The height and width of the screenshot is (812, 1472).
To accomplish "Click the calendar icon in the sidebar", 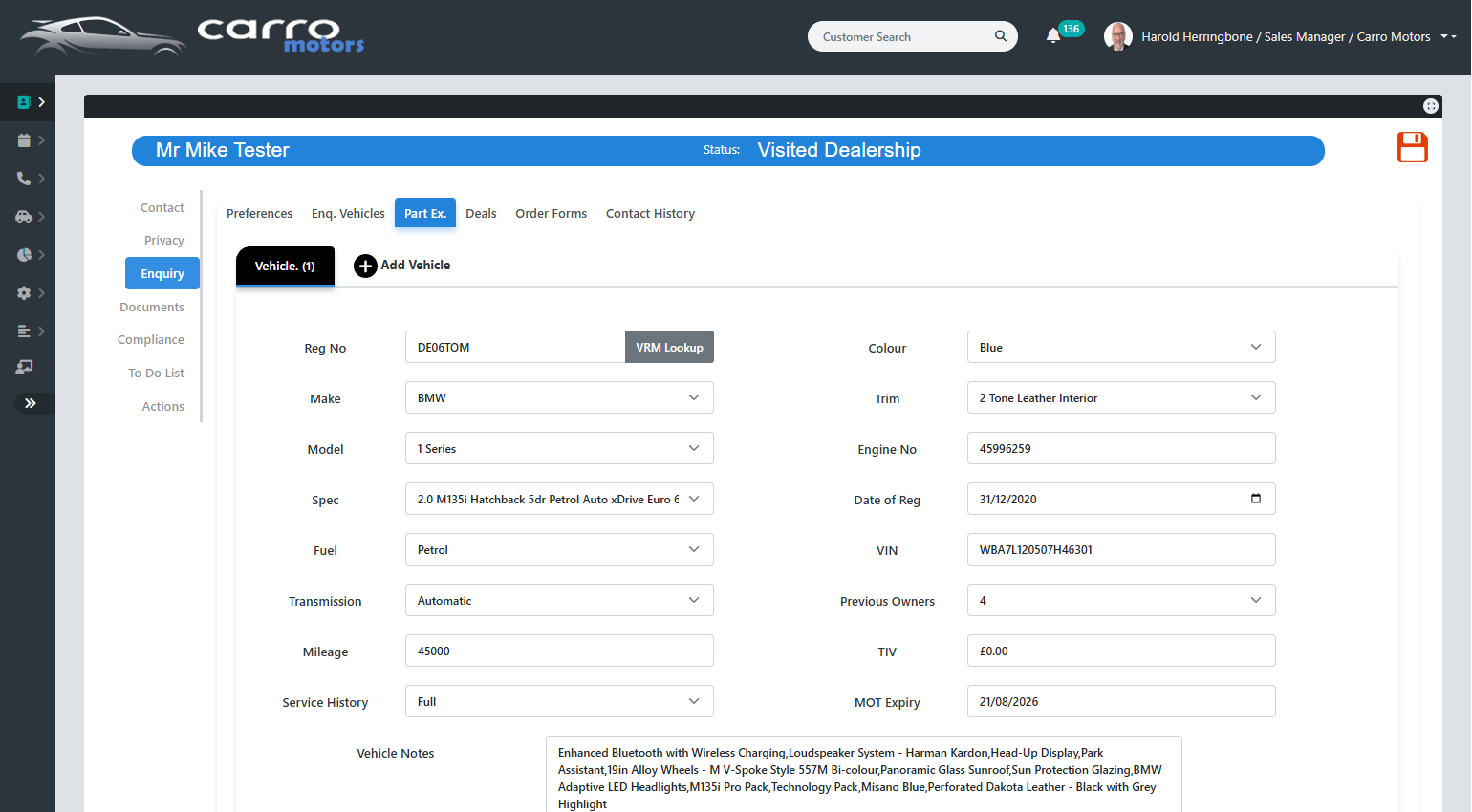I will click(x=24, y=140).
